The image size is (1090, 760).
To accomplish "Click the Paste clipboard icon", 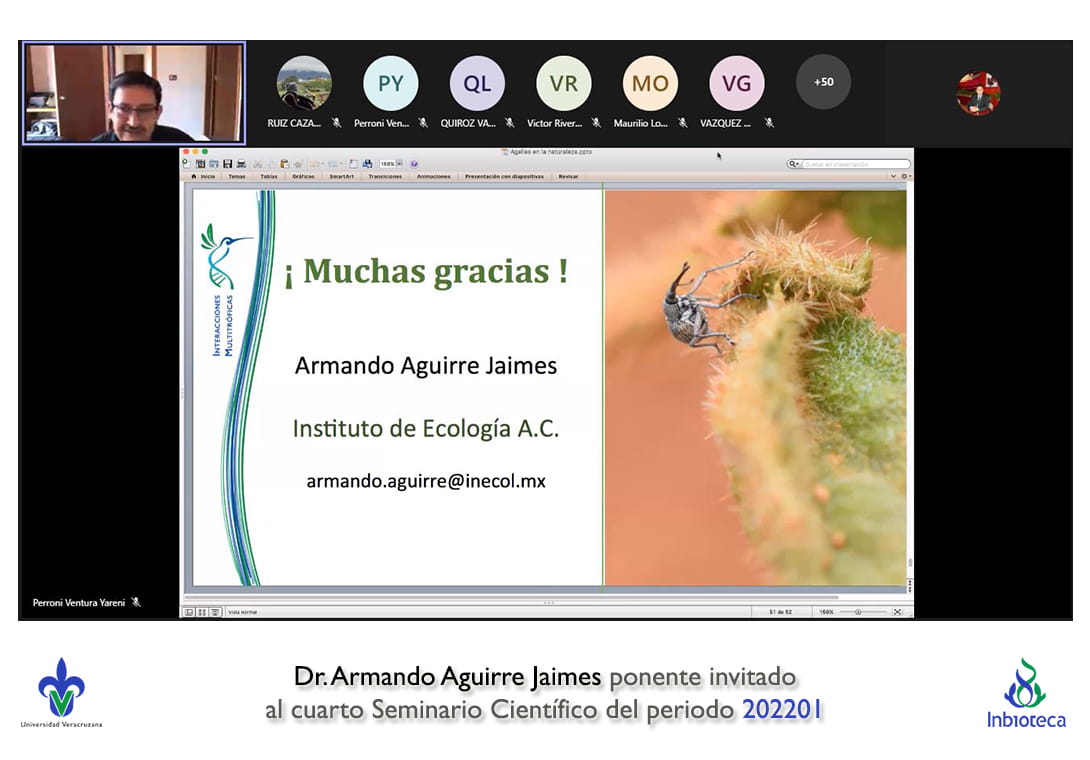I will (x=285, y=164).
